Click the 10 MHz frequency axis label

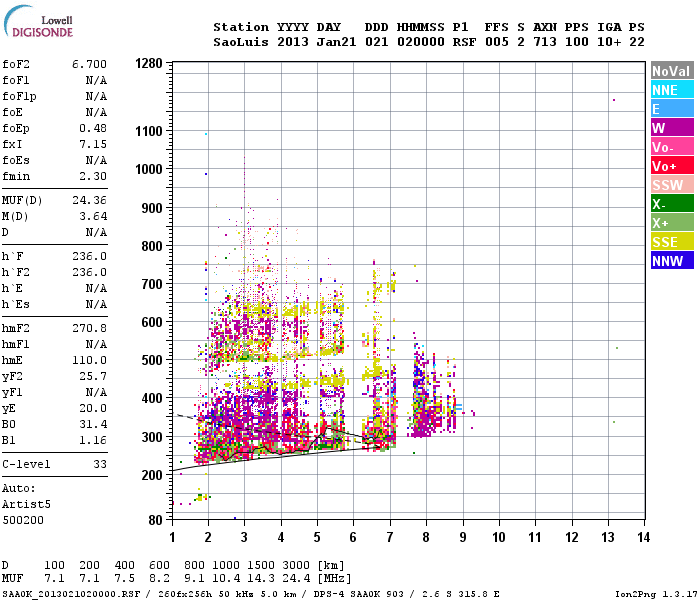499,537
